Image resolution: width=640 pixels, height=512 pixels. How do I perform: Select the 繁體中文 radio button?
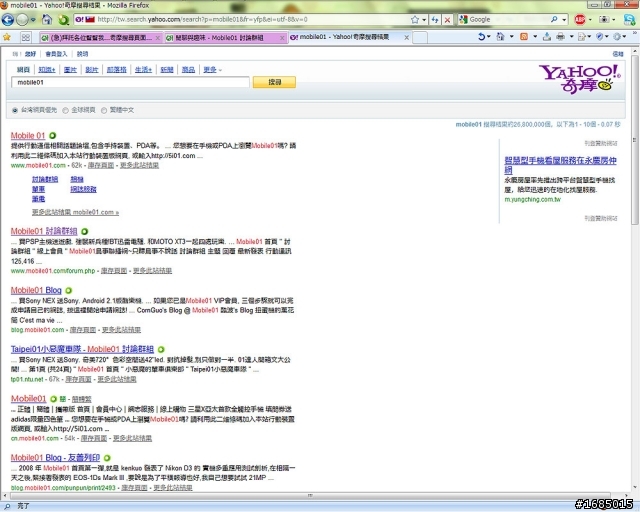pos(104,110)
